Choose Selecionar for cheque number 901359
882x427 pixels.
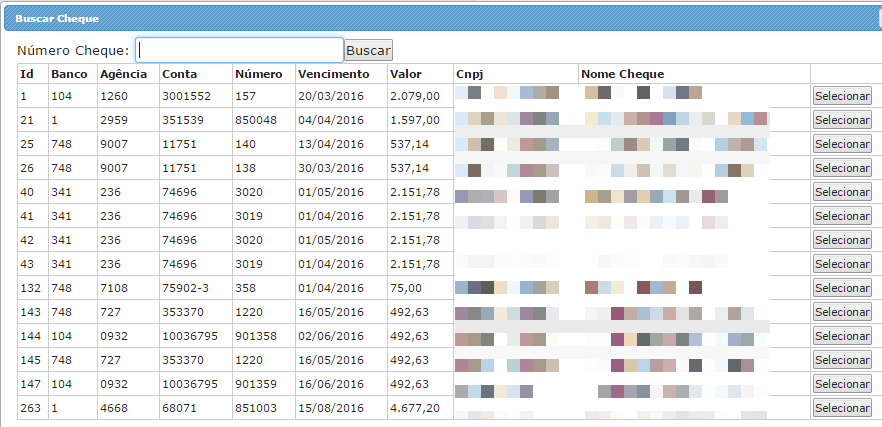842,384
